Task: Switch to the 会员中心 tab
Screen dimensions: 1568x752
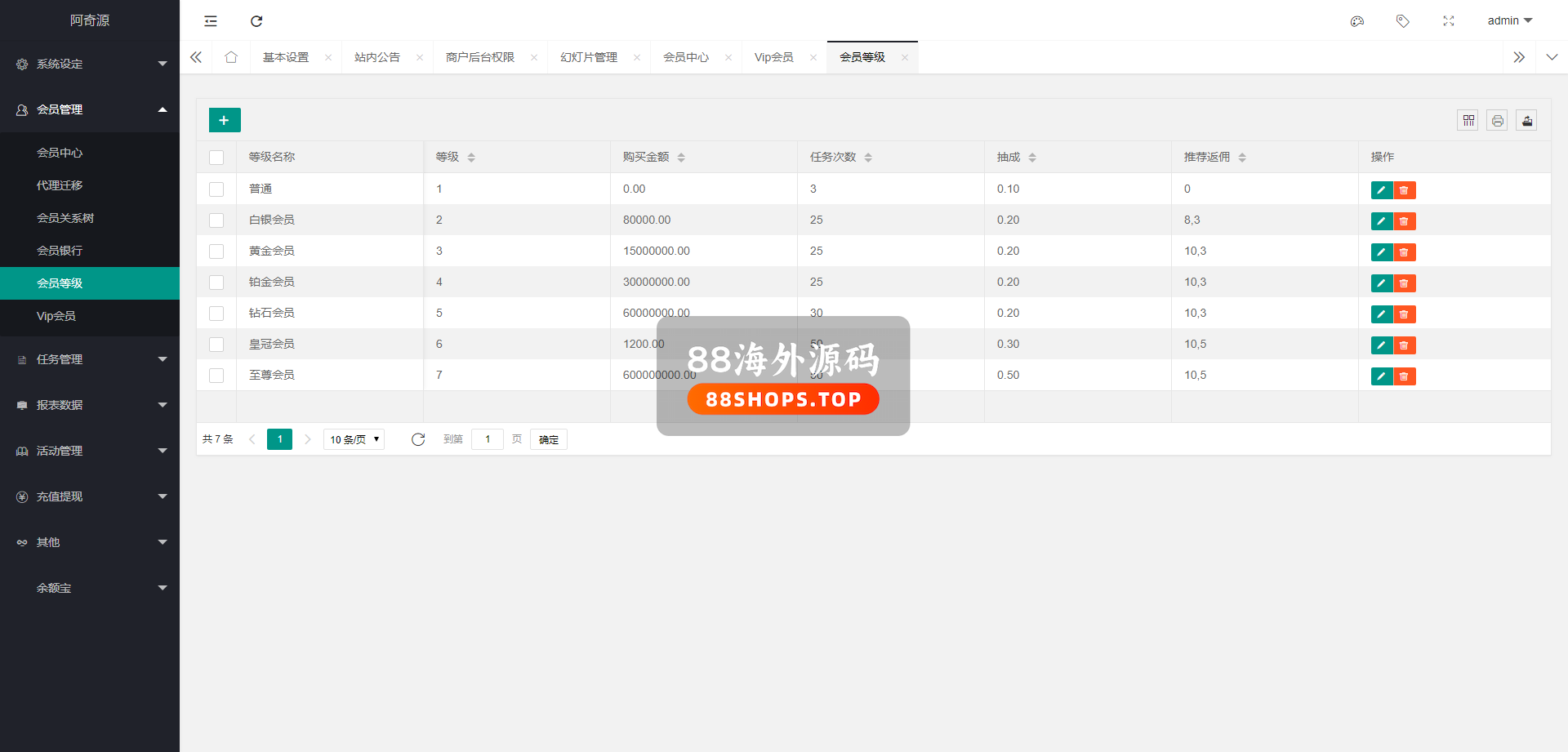Action: tap(686, 57)
